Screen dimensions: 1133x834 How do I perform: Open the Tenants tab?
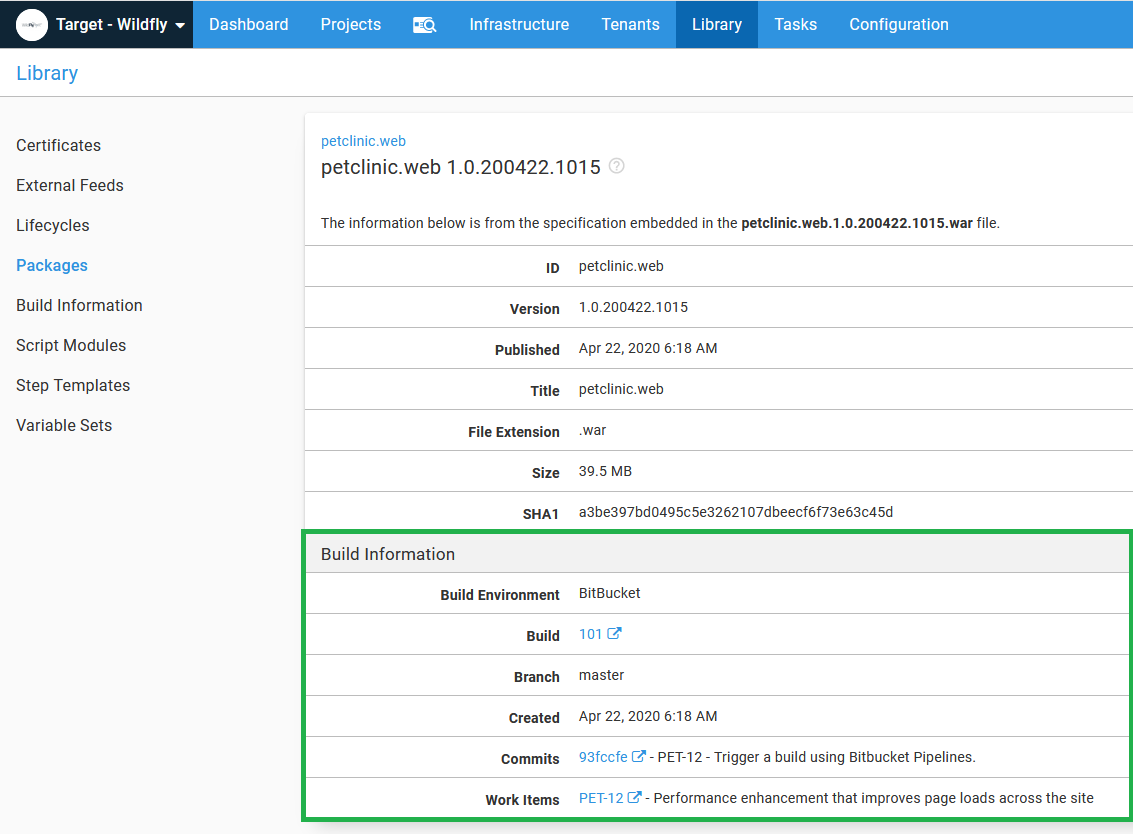[630, 24]
